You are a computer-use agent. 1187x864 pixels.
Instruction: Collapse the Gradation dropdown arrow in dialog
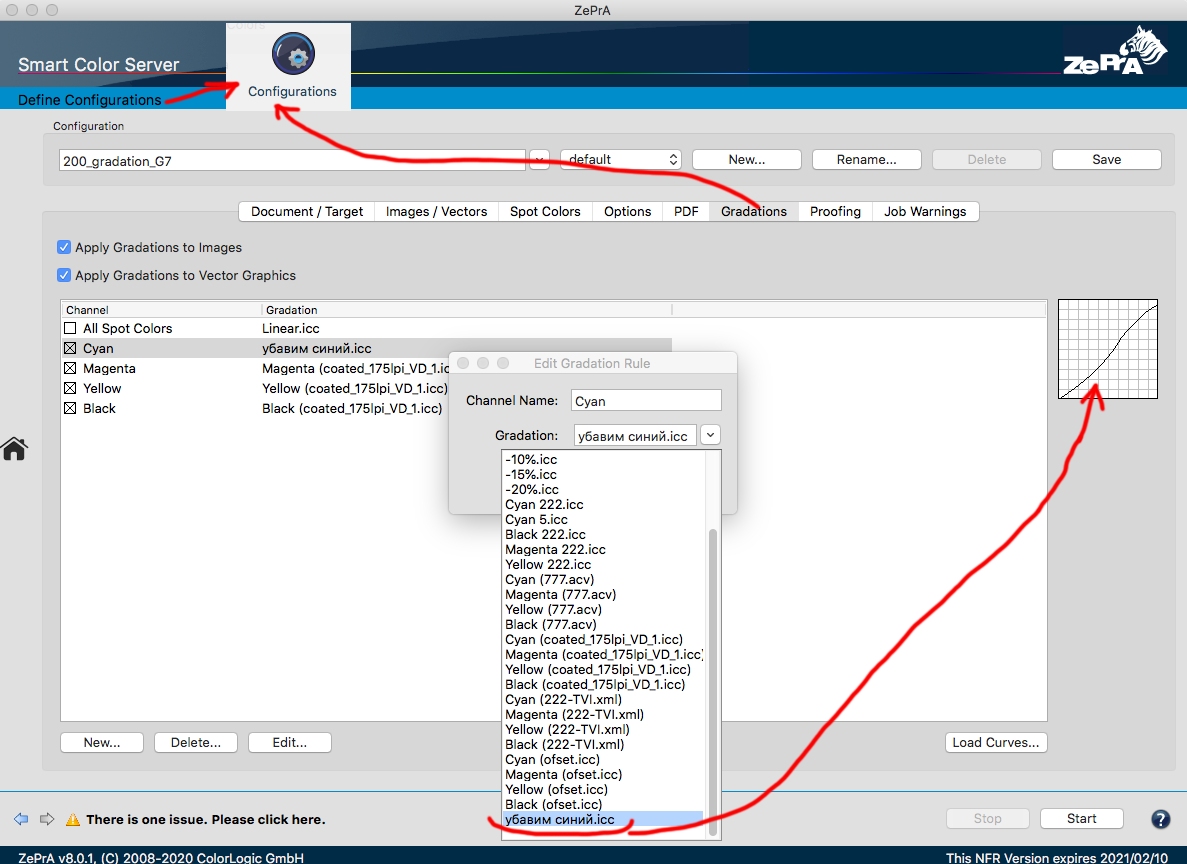(710, 435)
